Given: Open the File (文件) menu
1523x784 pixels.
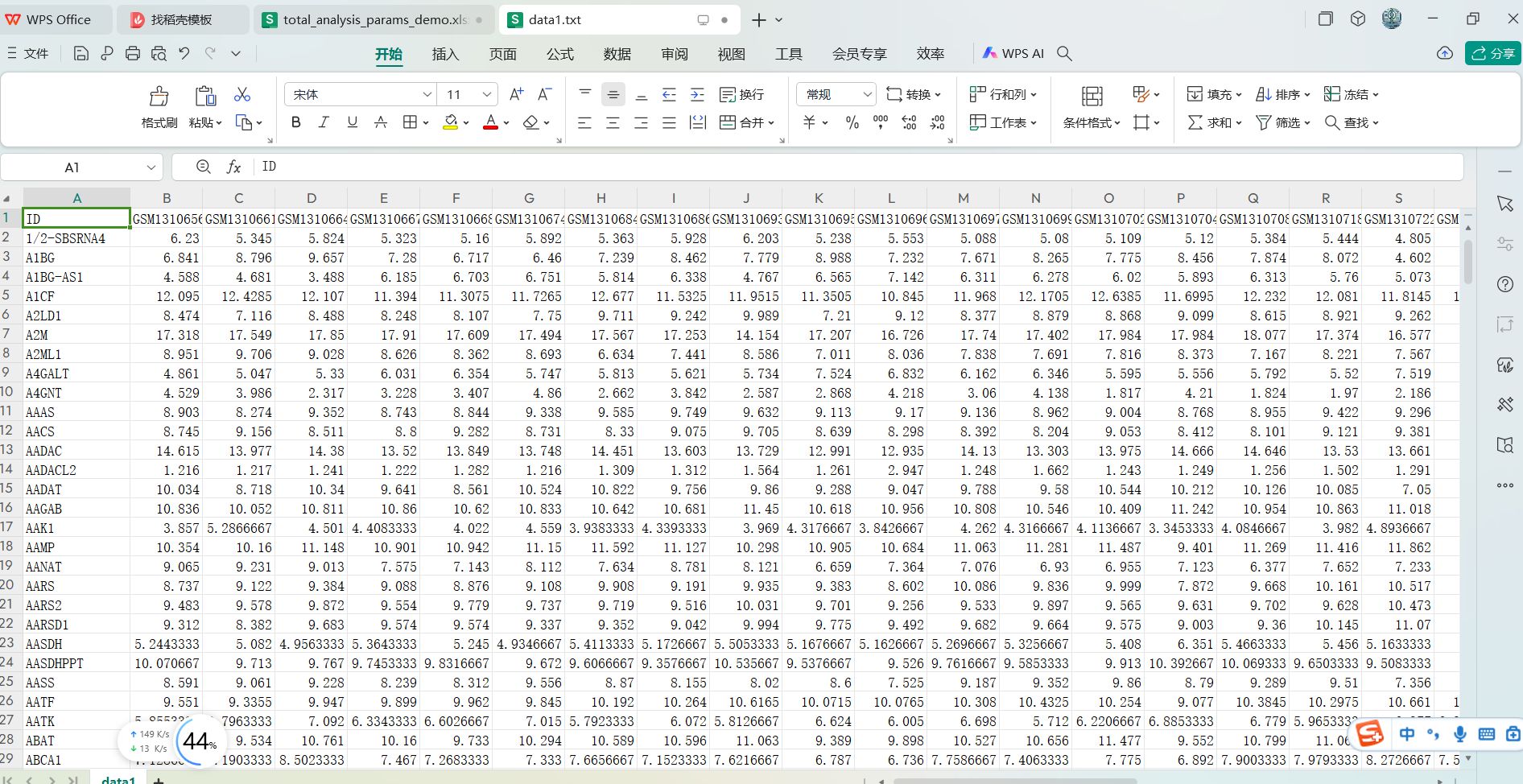Looking at the screenshot, I should click(x=28, y=53).
